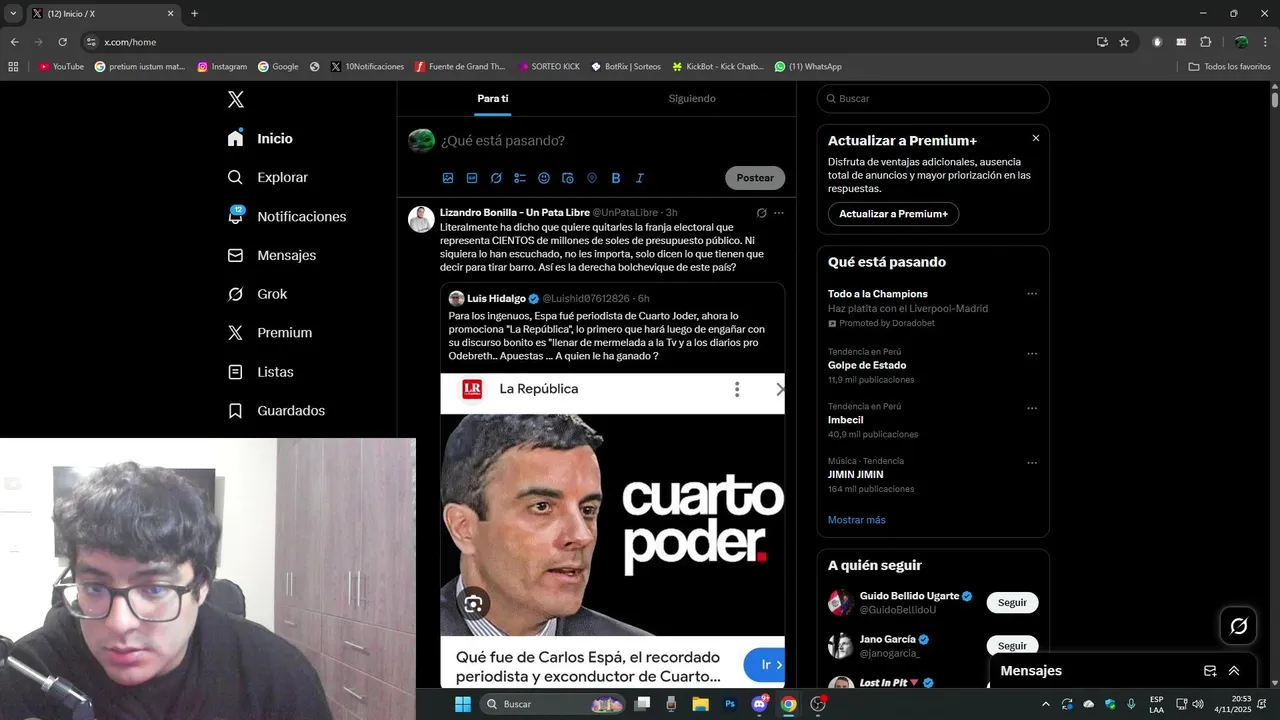1280x720 pixels.
Task: Click the Actualizar a Premium+ button
Action: [893, 214]
